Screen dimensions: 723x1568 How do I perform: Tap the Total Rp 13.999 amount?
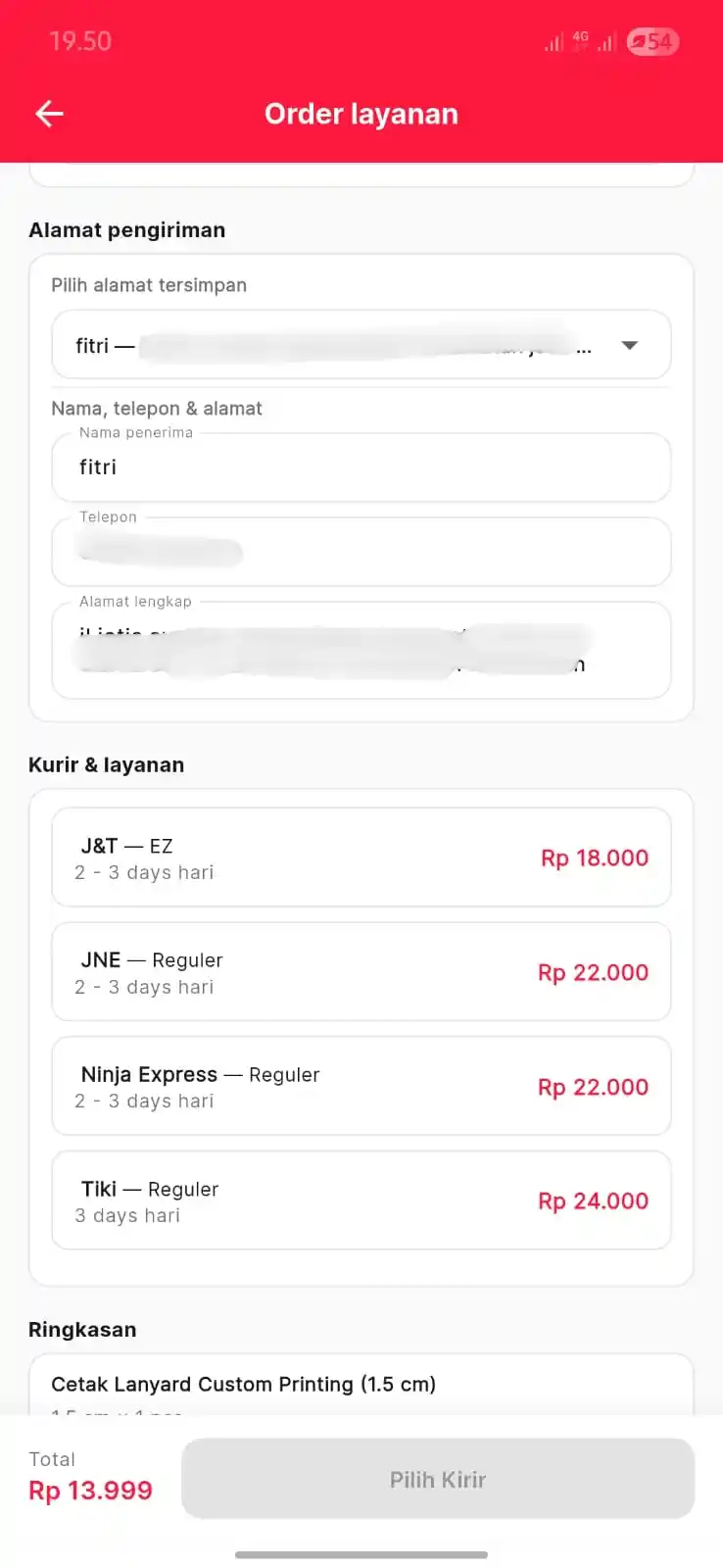[x=90, y=1491]
